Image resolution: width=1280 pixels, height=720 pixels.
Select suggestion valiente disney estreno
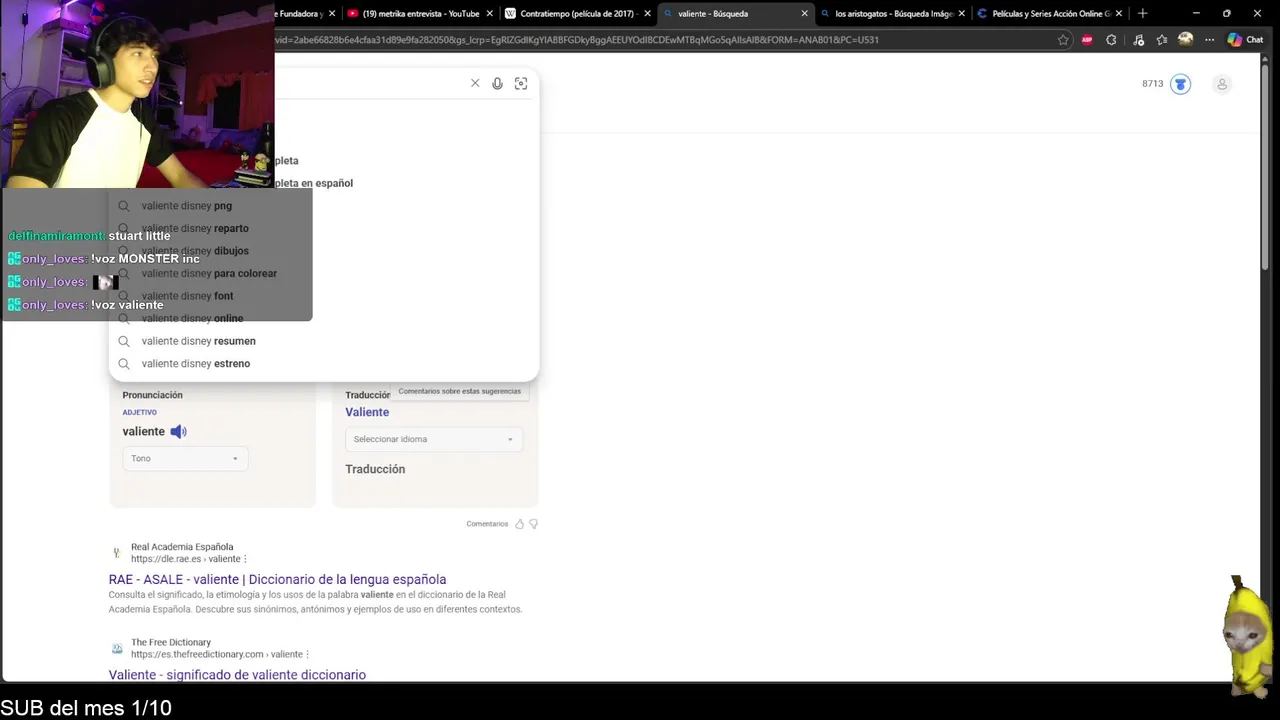click(324, 364)
